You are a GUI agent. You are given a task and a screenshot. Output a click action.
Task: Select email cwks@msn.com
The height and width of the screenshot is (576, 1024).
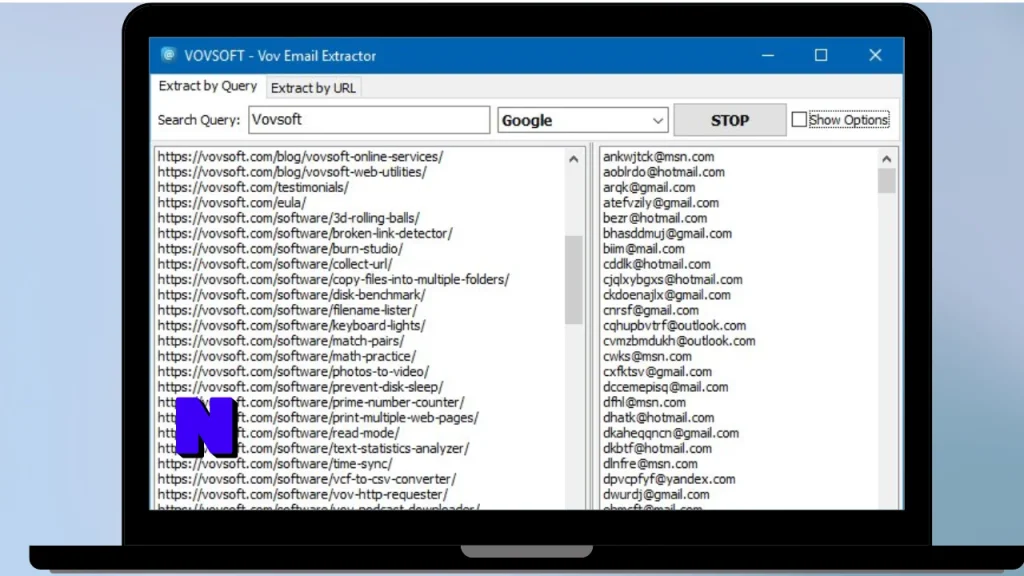pyautogui.click(x=647, y=356)
